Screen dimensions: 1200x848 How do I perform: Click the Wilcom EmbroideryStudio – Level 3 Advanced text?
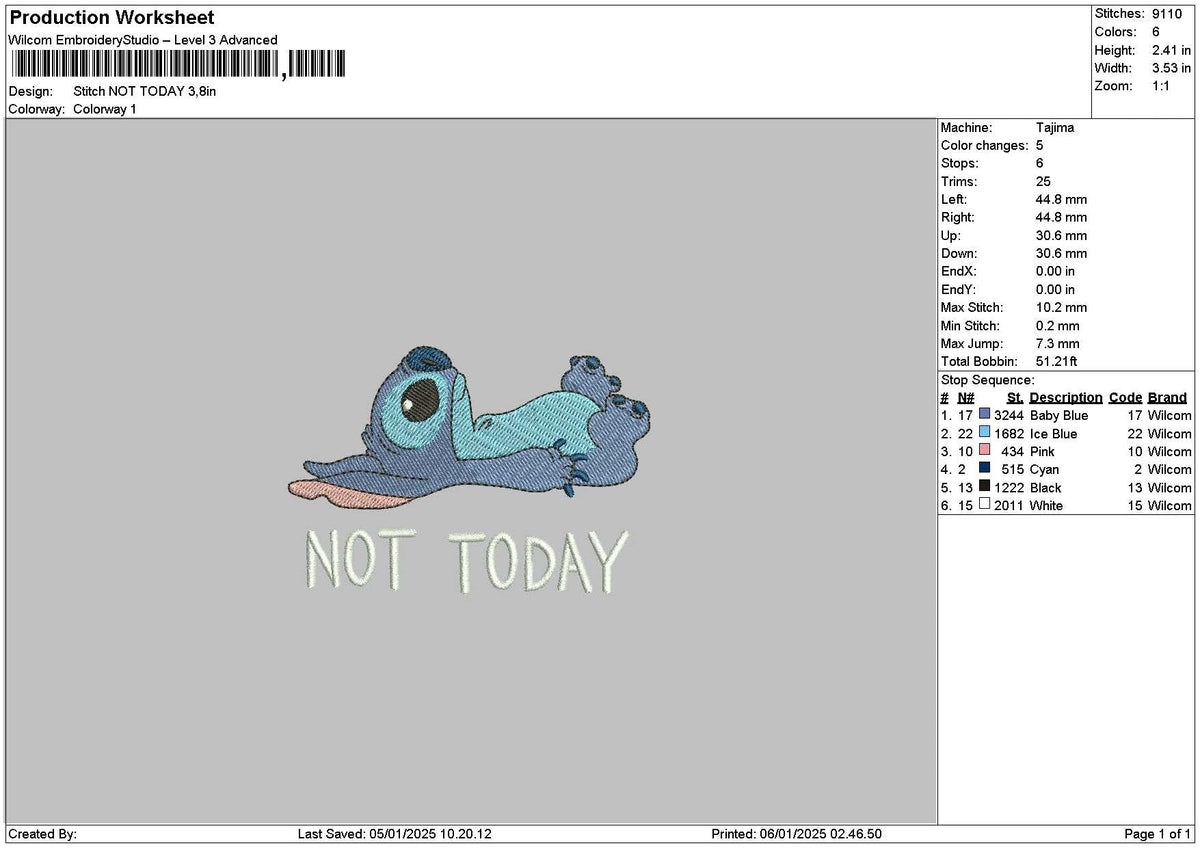(142, 40)
